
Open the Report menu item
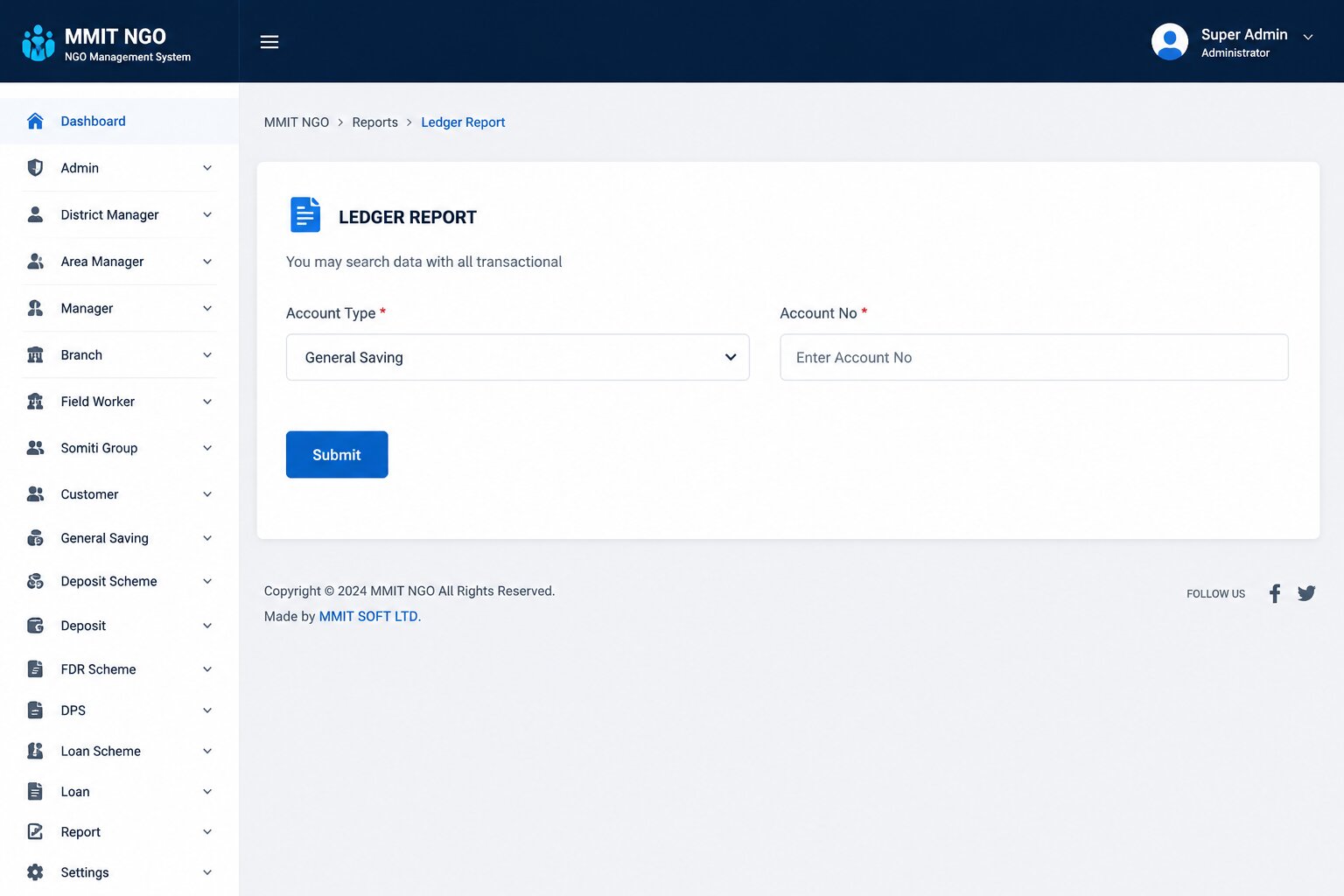[120, 832]
